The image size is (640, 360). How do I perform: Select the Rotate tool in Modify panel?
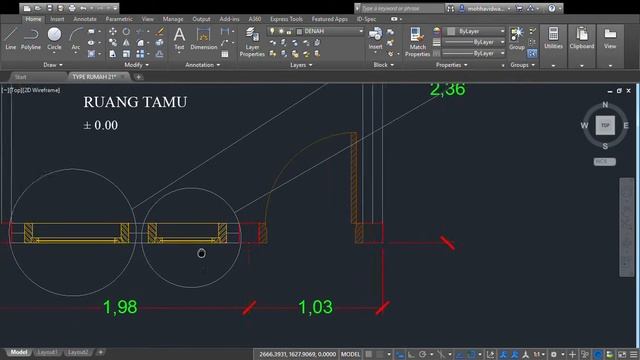[126, 31]
